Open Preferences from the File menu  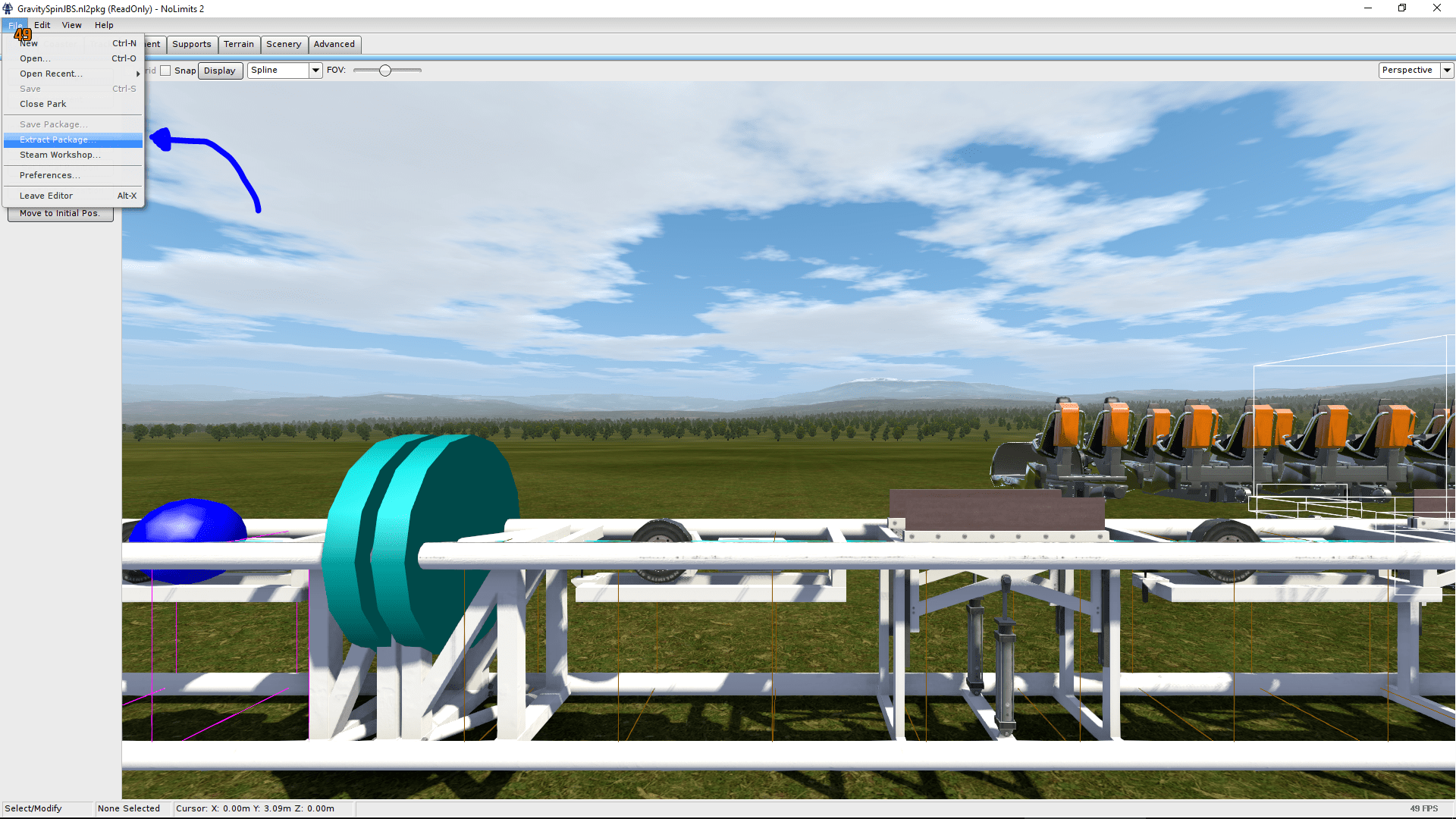[49, 175]
